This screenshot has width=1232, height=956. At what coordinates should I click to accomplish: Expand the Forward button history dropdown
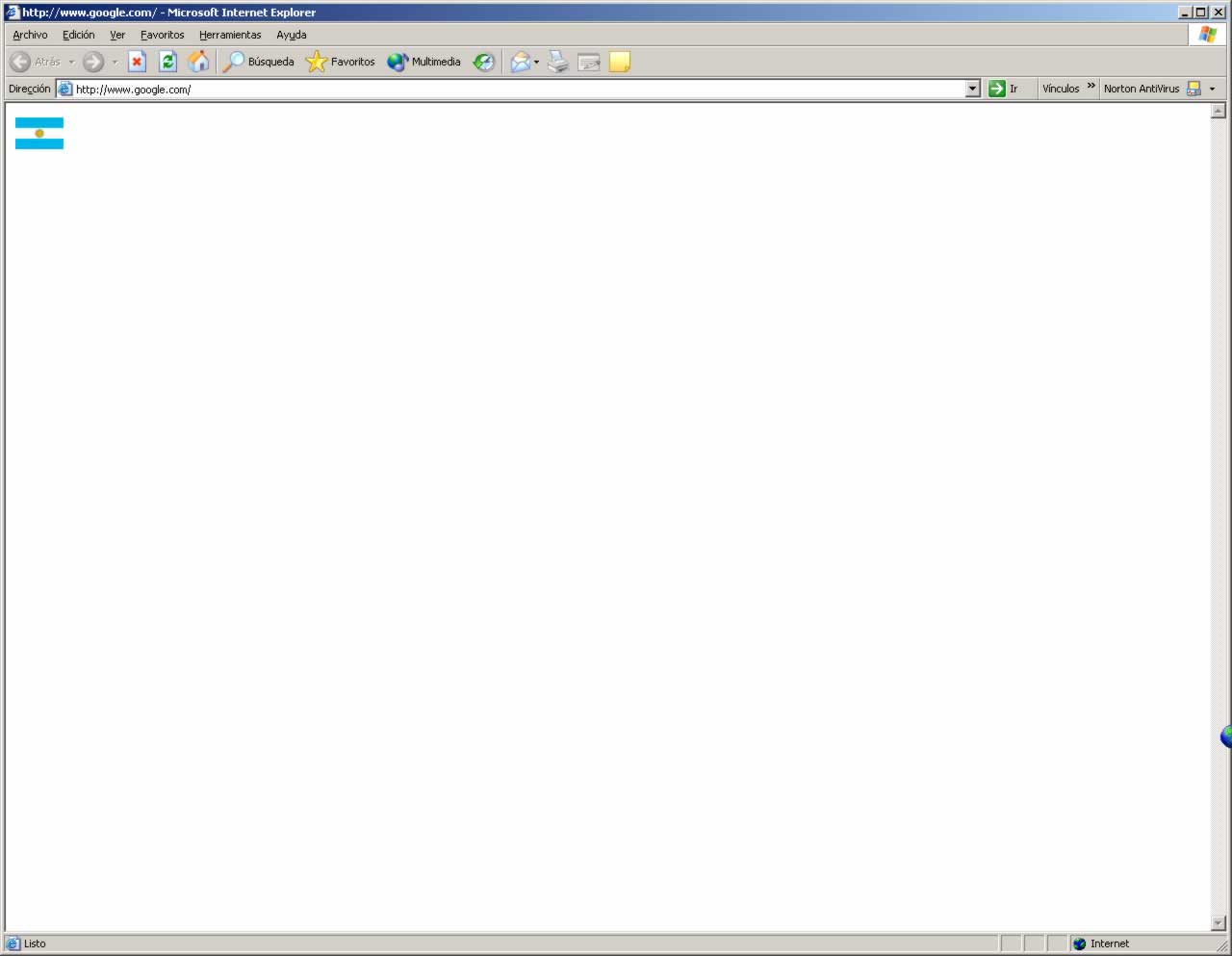(x=115, y=62)
